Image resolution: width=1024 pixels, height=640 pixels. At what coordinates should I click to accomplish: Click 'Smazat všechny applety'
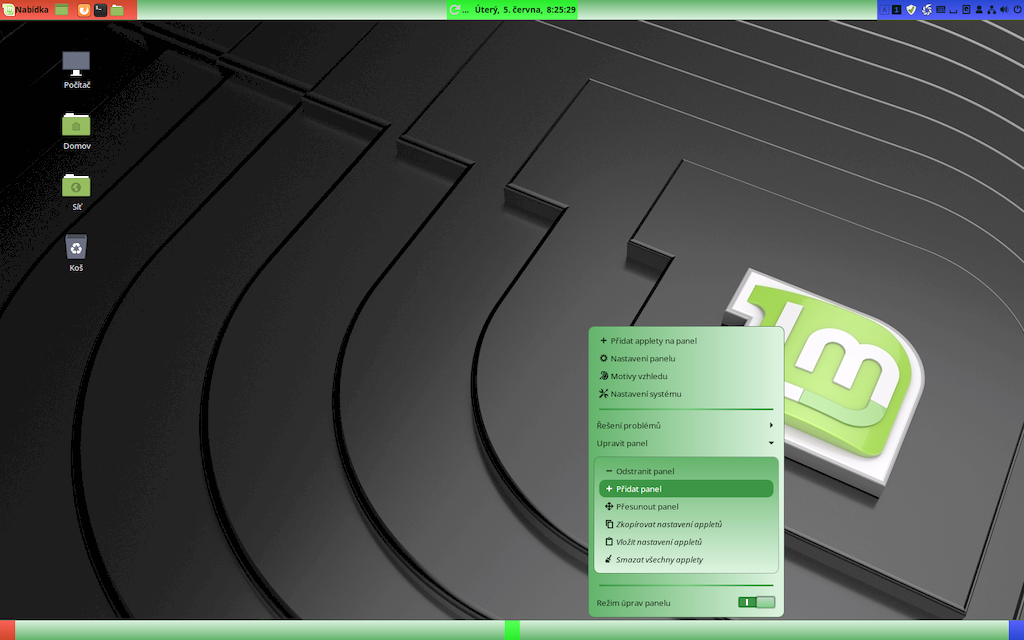(x=686, y=559)
